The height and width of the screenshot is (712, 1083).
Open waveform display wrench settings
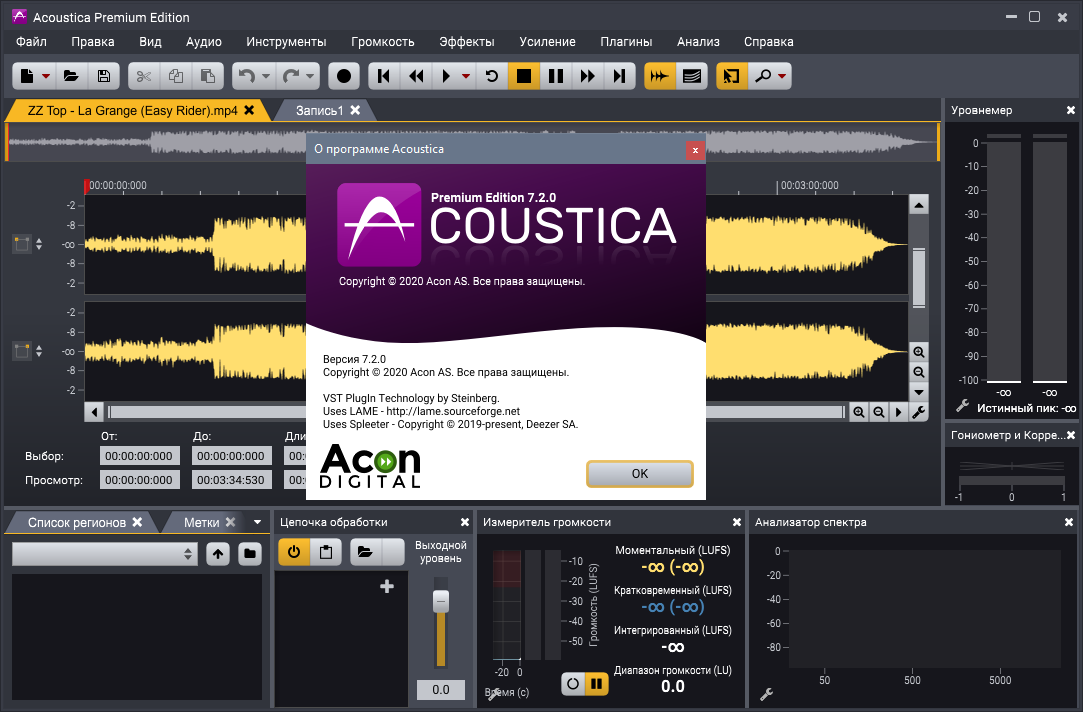click(919, 412)
